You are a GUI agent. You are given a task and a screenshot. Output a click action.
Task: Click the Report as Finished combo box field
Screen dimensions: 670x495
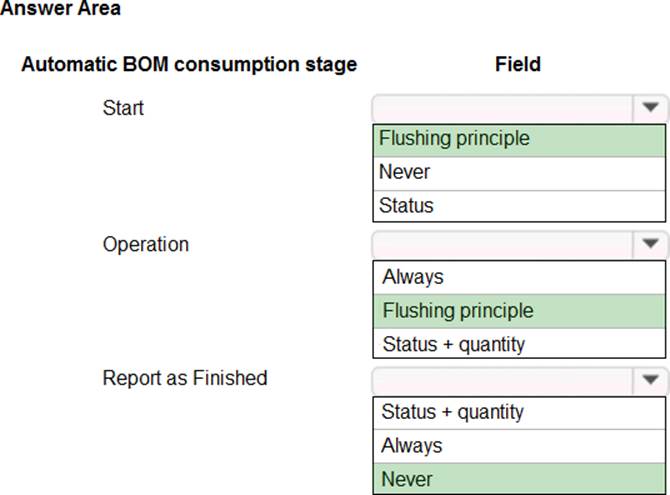click(502, 380)
